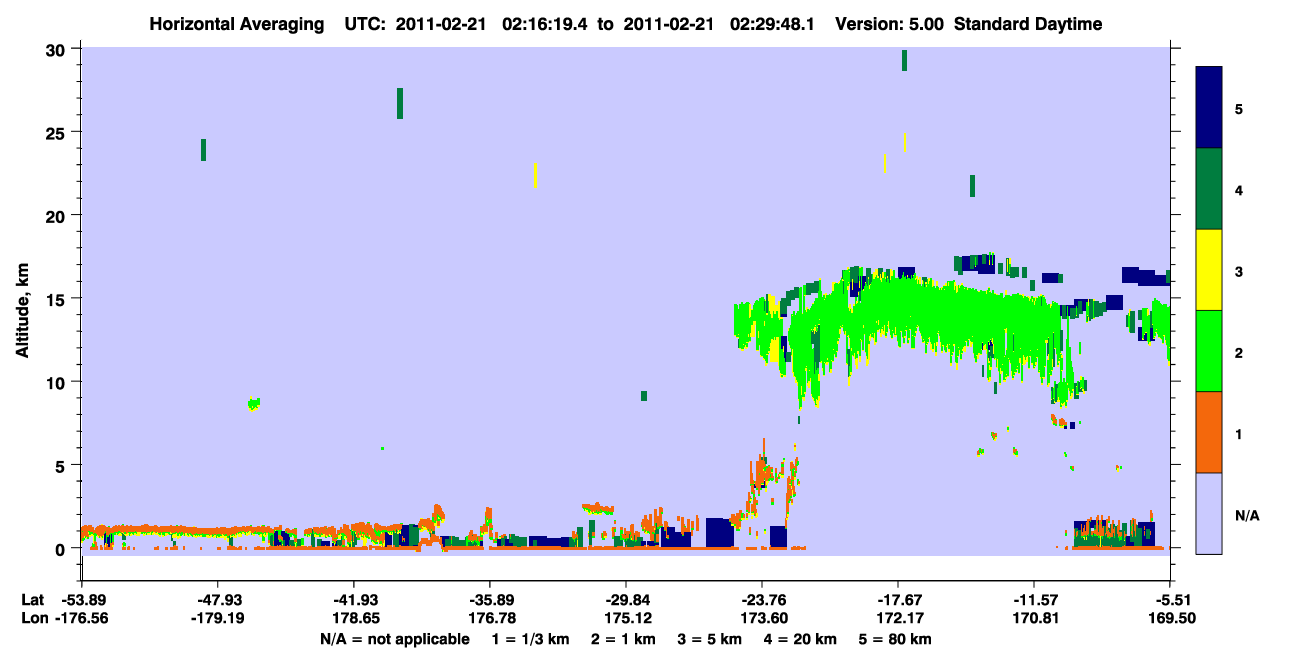
Task: Click the bright green color bar segment labeled 2
Action: (1209, 351)
